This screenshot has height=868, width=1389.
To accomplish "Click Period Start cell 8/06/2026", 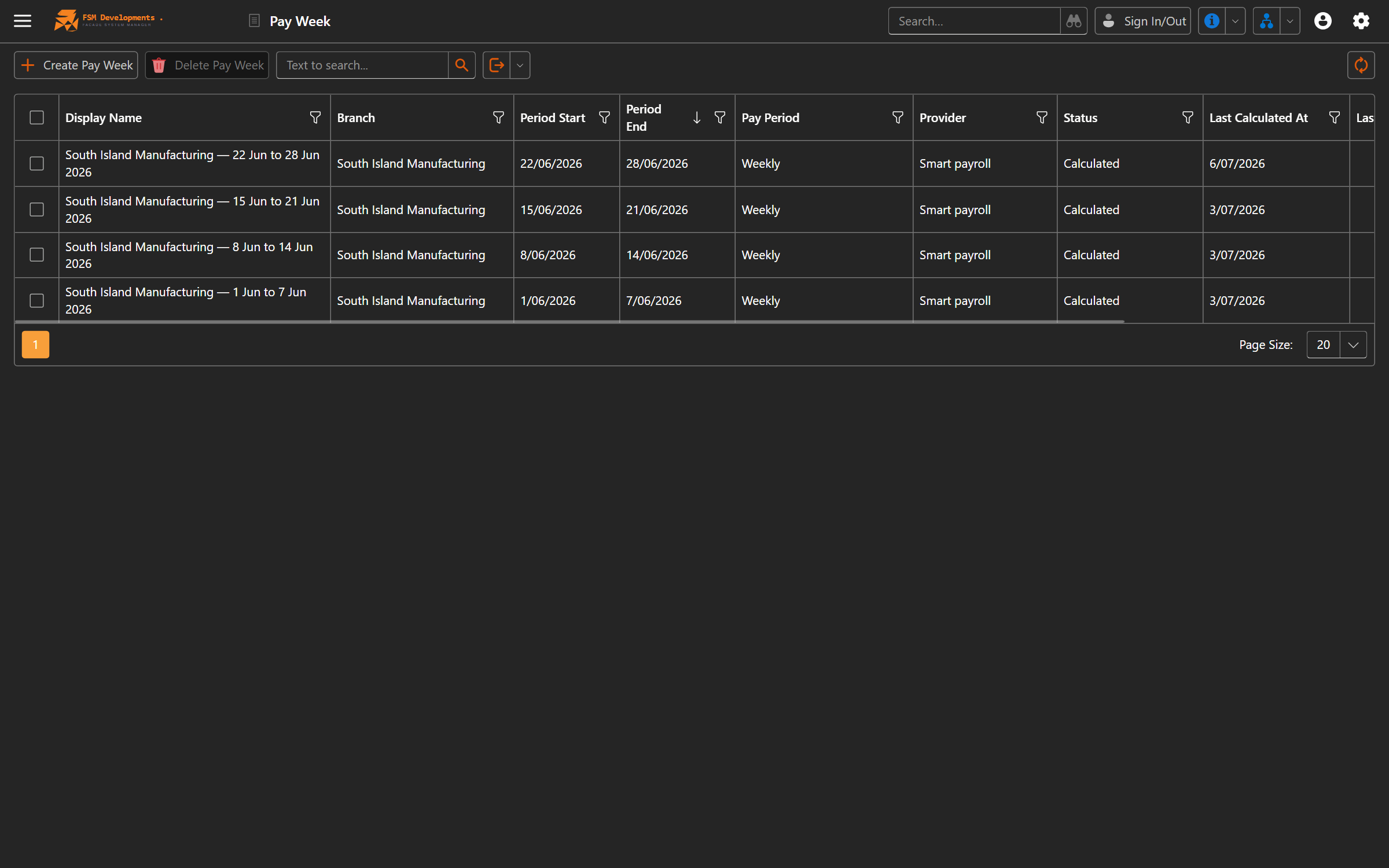I will point(547,255).
